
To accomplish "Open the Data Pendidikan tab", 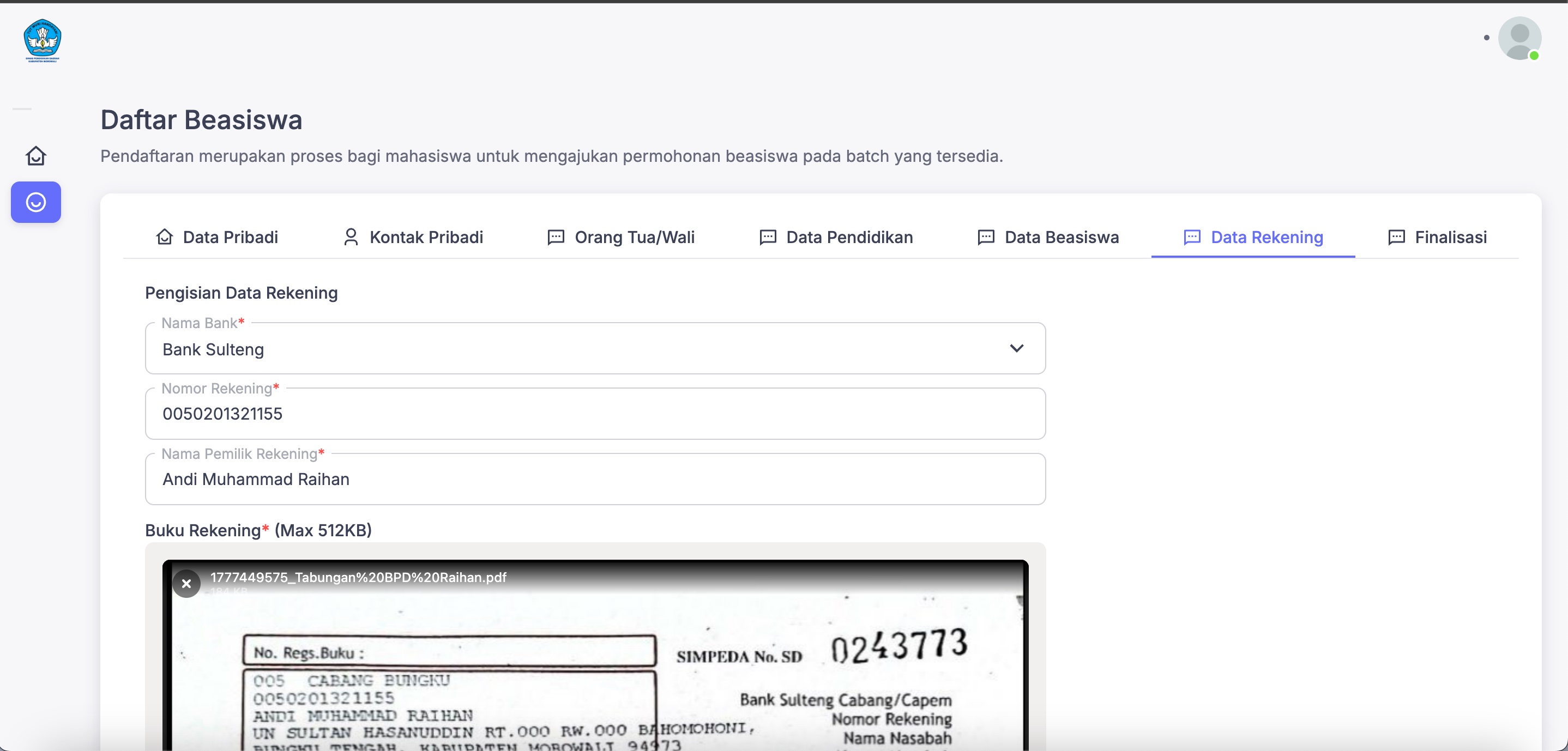I will (x=836, y=238).
